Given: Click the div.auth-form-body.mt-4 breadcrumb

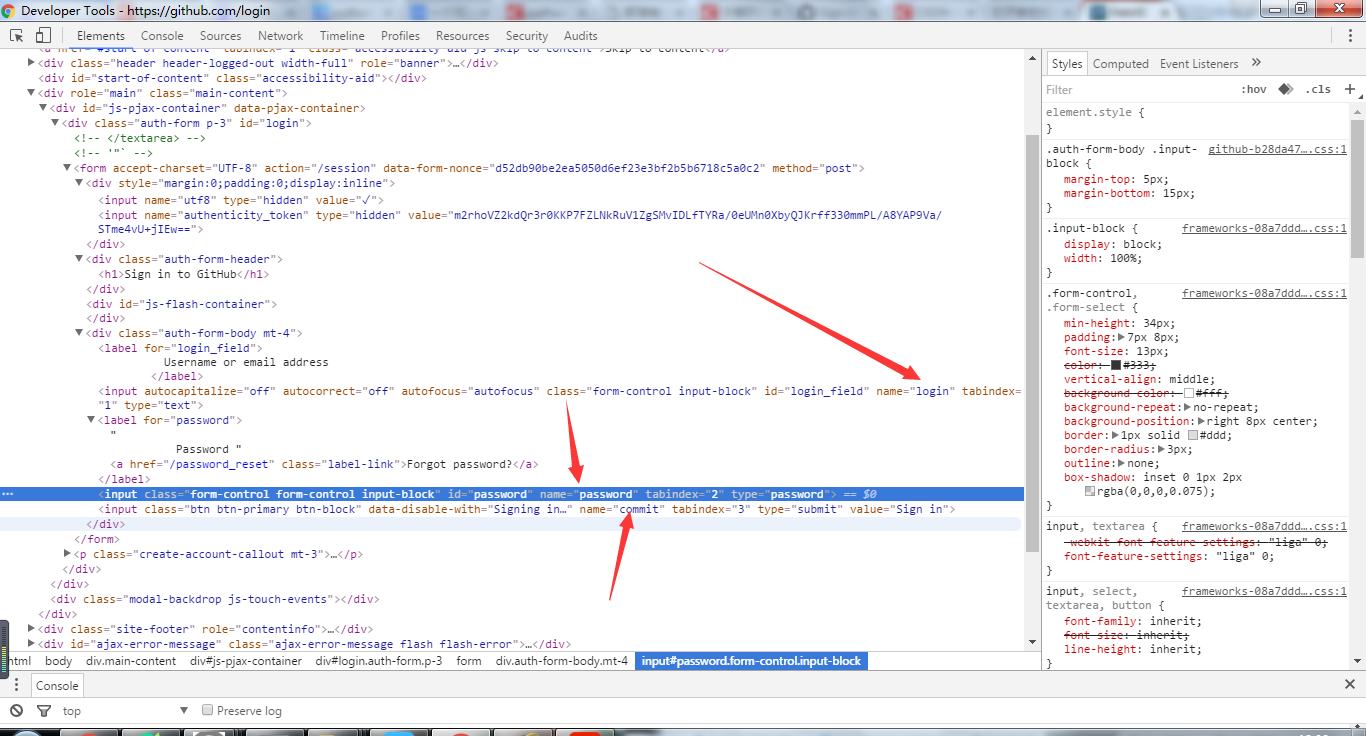Looking at the screenshot, I should 562,661.
